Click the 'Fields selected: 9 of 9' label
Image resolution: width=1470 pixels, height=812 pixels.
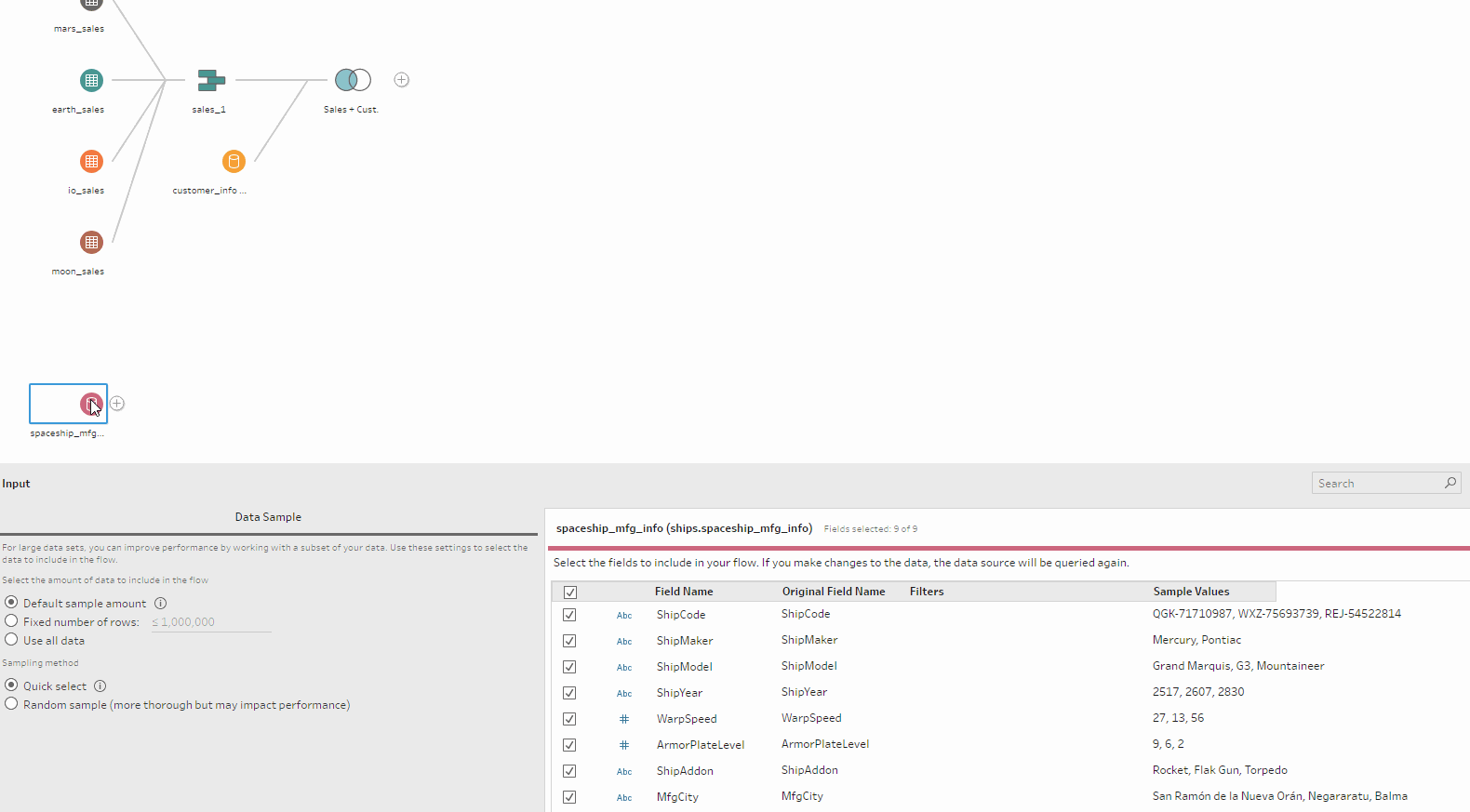871,529
